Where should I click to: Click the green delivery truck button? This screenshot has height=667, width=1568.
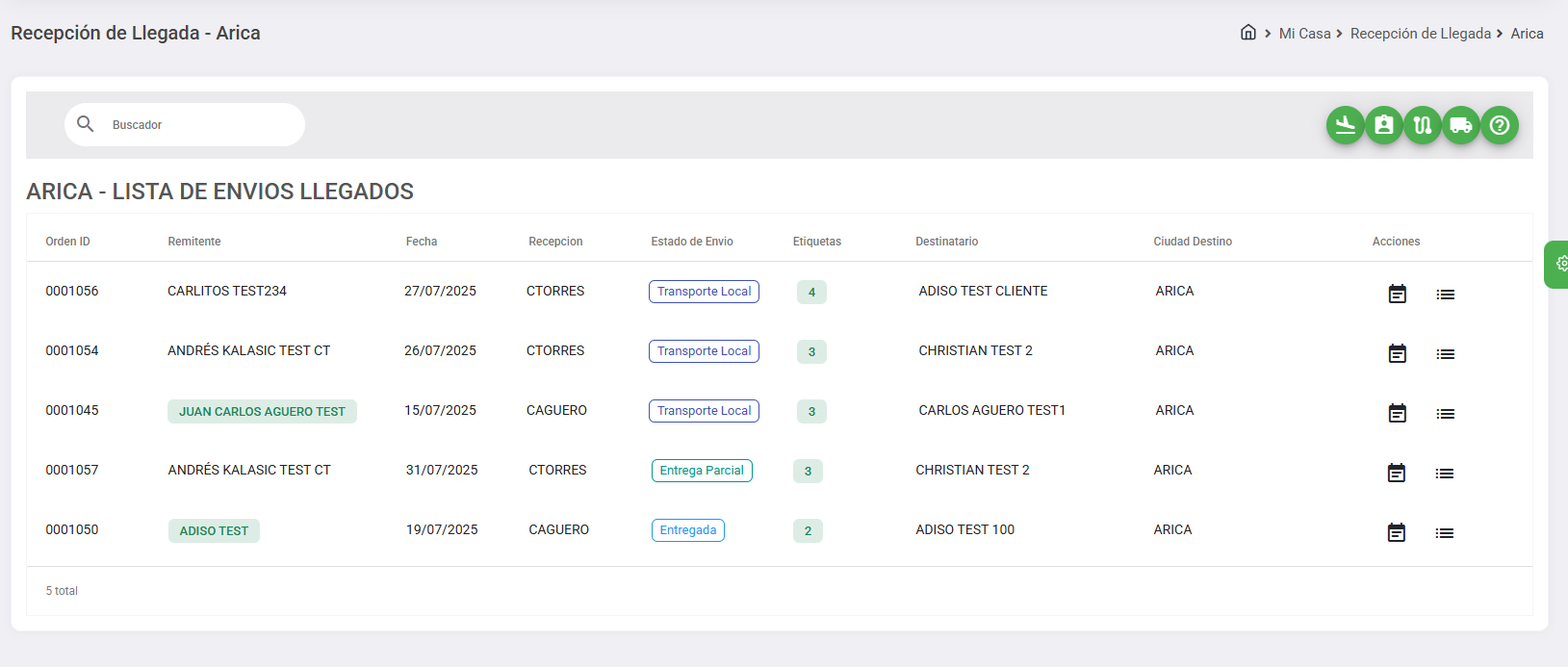pyautogui.click(x=1460, y=125)
